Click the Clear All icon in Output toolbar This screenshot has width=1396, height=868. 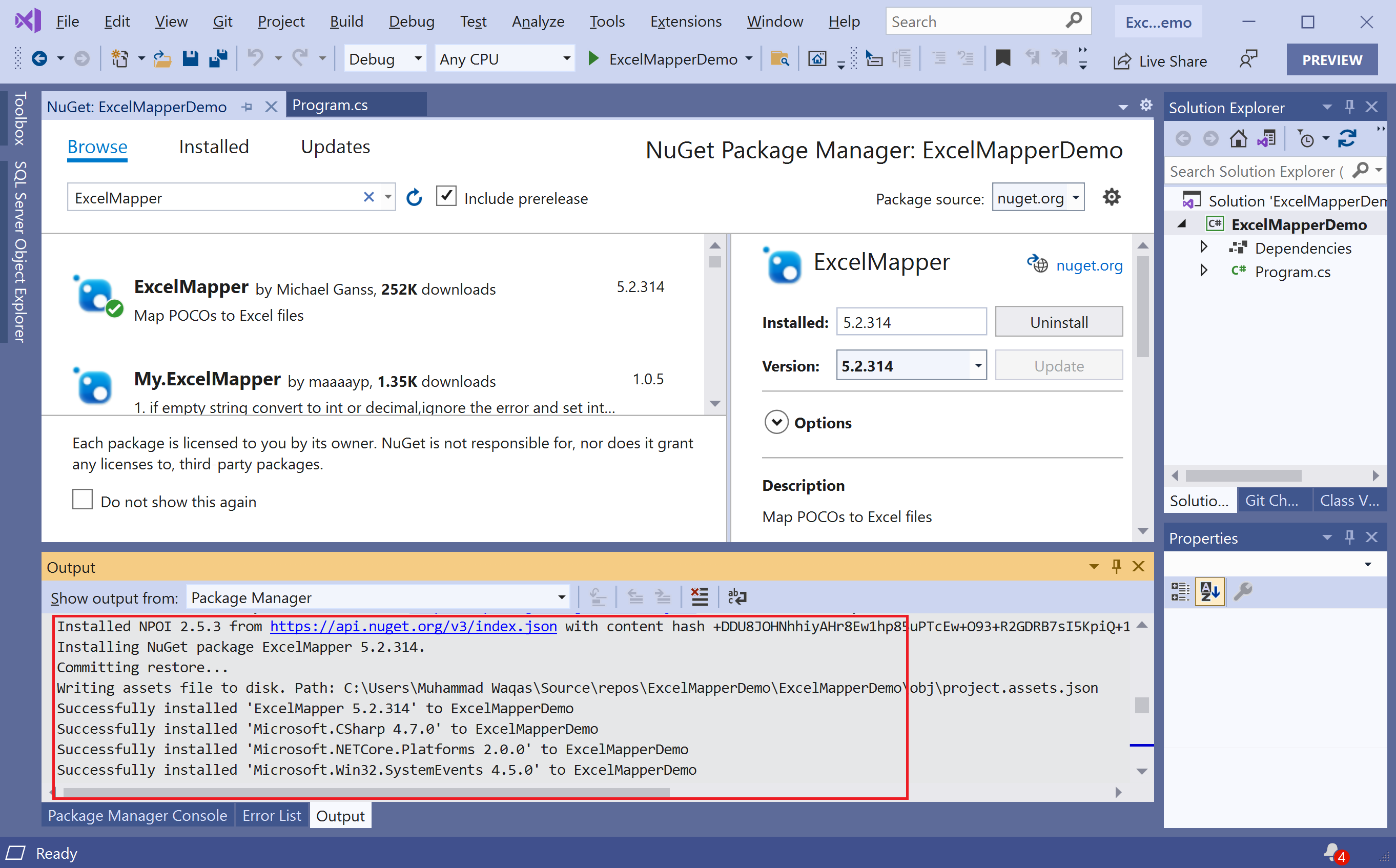pyautogui.click(x=699, y=597)
